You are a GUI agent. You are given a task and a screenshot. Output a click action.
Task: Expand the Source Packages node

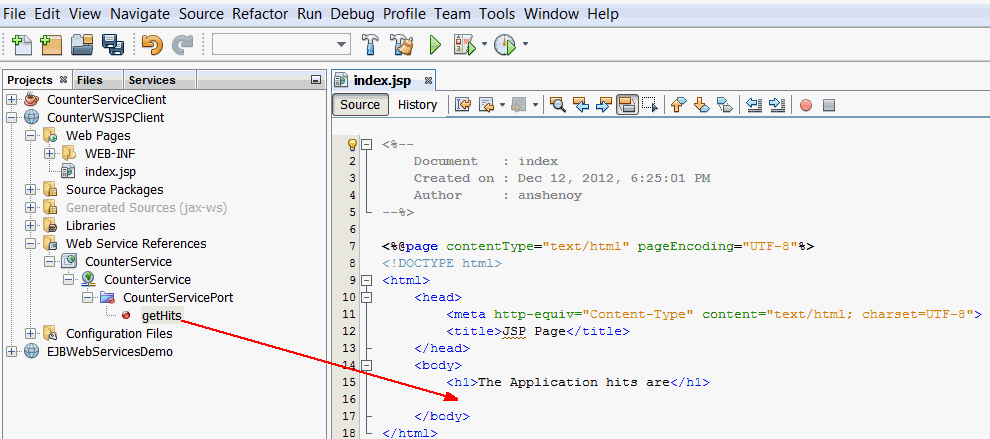point(30,189)
